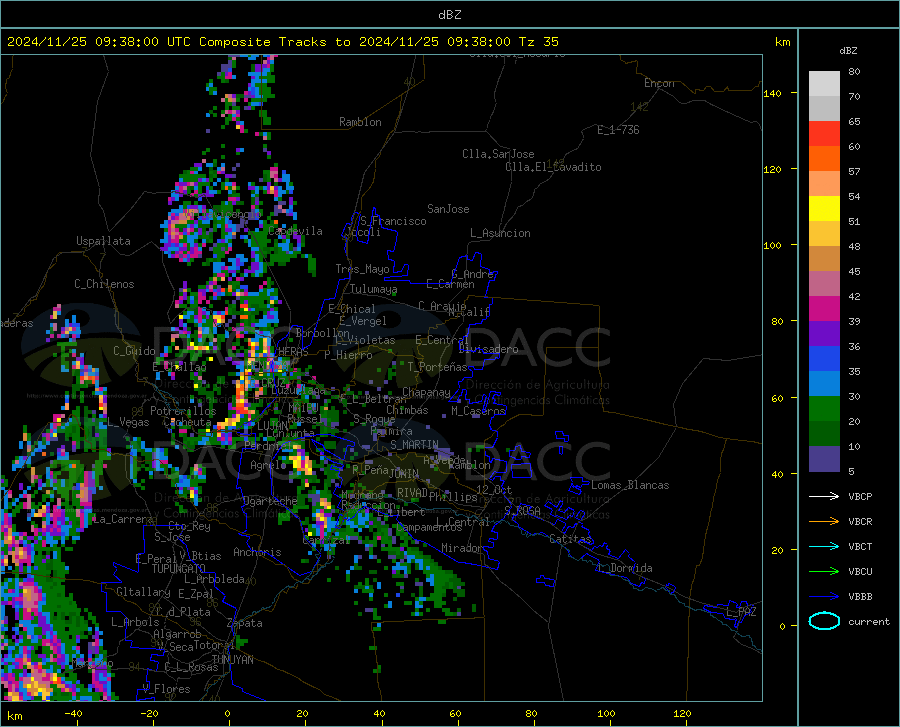Click the VBCP legend label
This screenshot has height=727, width=900.
tap(860, 496)
